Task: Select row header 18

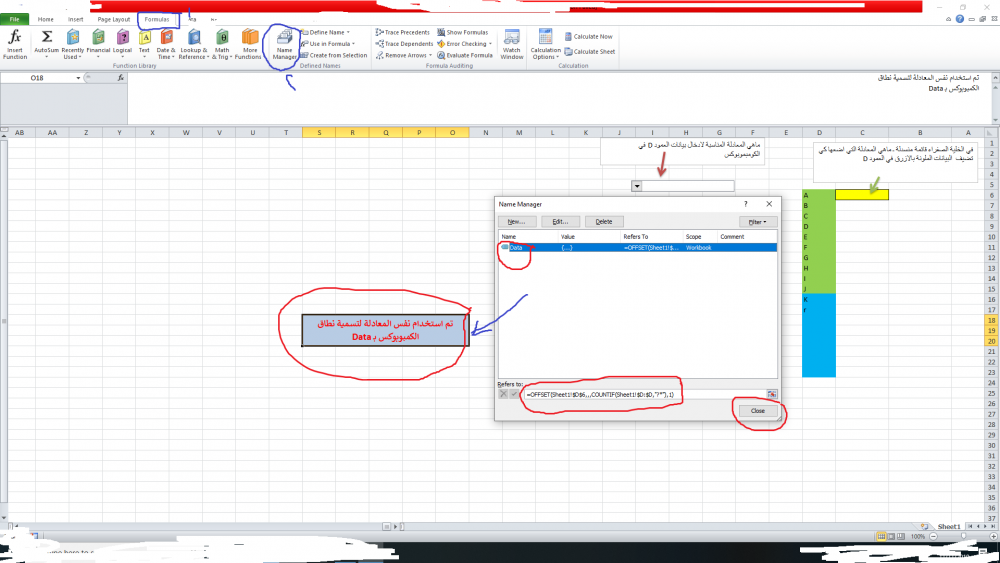Action: pyautogui.click(x=991, y=320)
